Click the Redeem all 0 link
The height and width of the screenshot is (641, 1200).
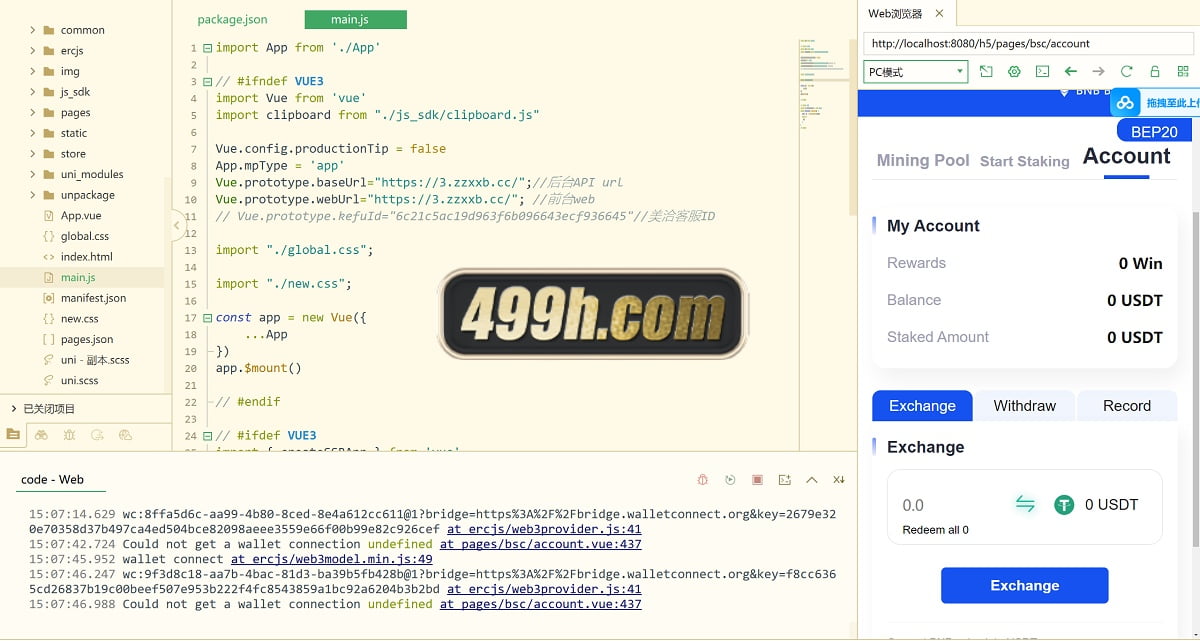coord(935,530)
